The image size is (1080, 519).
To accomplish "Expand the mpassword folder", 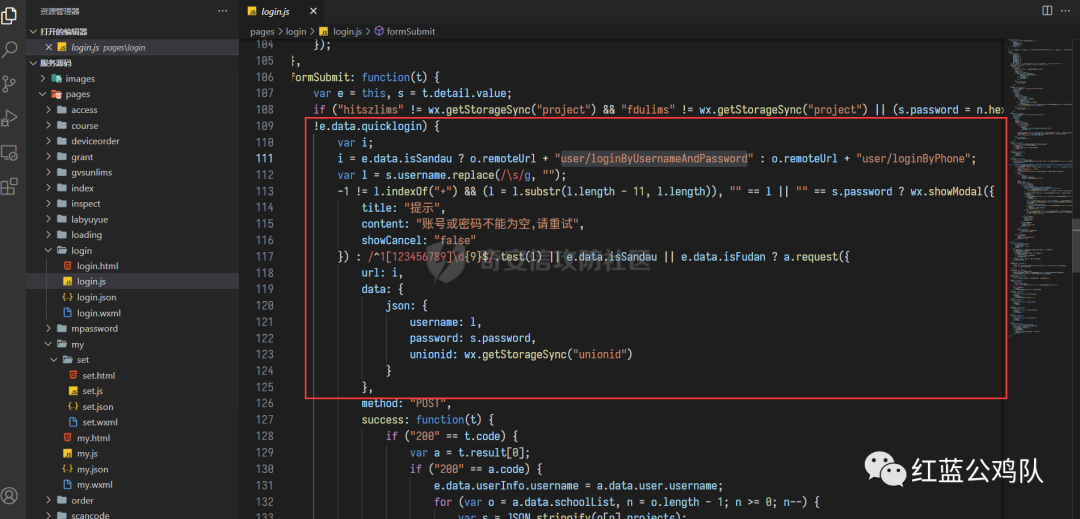I will pyautogui.click(x=94, y=328).
